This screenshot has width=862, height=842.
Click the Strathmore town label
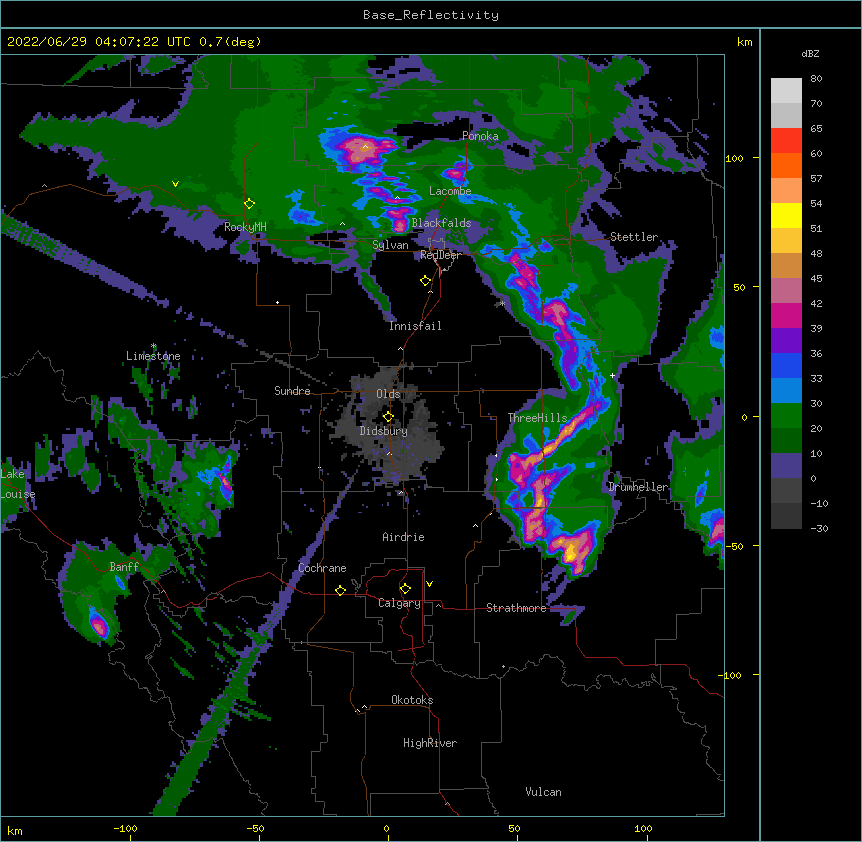pos(516,608)
